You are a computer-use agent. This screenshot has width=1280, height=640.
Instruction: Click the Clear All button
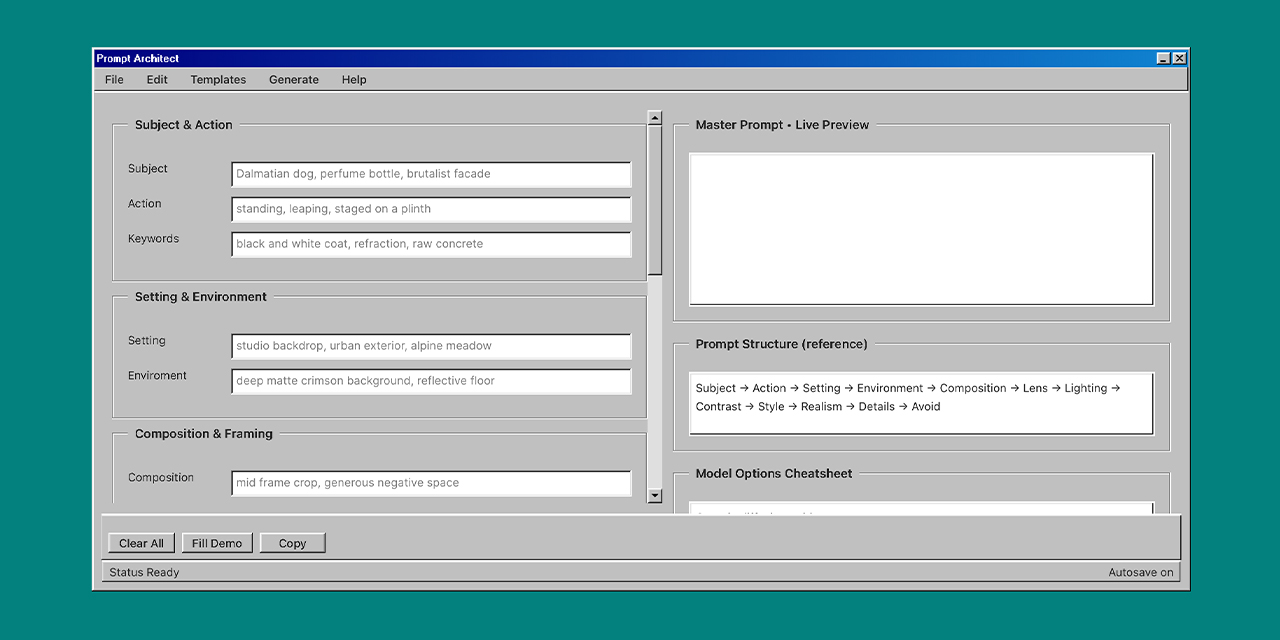(141, 543)
